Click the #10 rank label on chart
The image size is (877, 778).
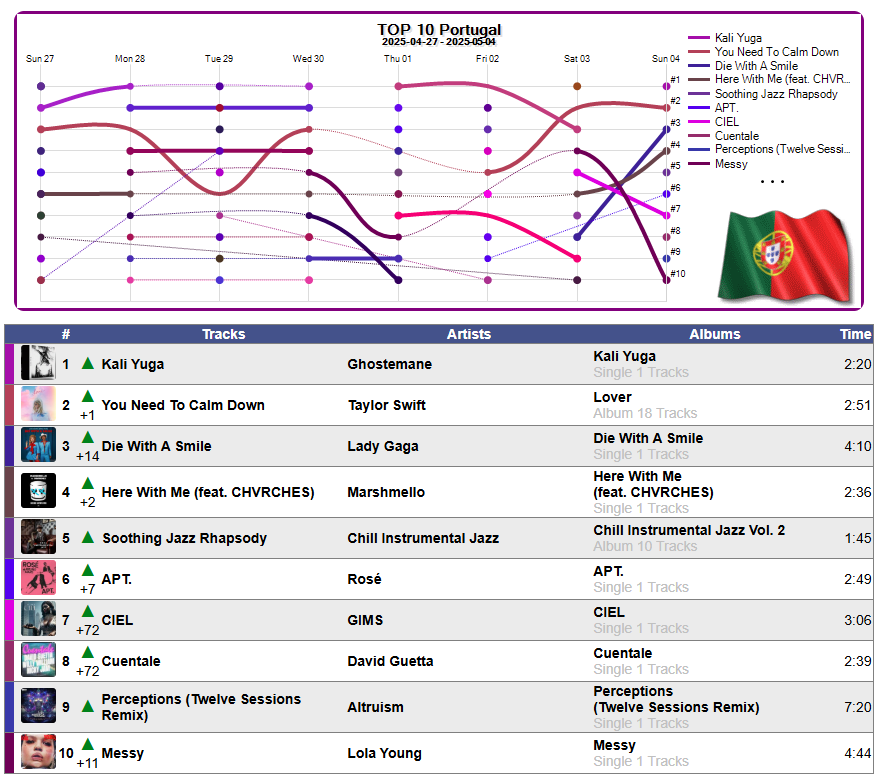point(677,273)
